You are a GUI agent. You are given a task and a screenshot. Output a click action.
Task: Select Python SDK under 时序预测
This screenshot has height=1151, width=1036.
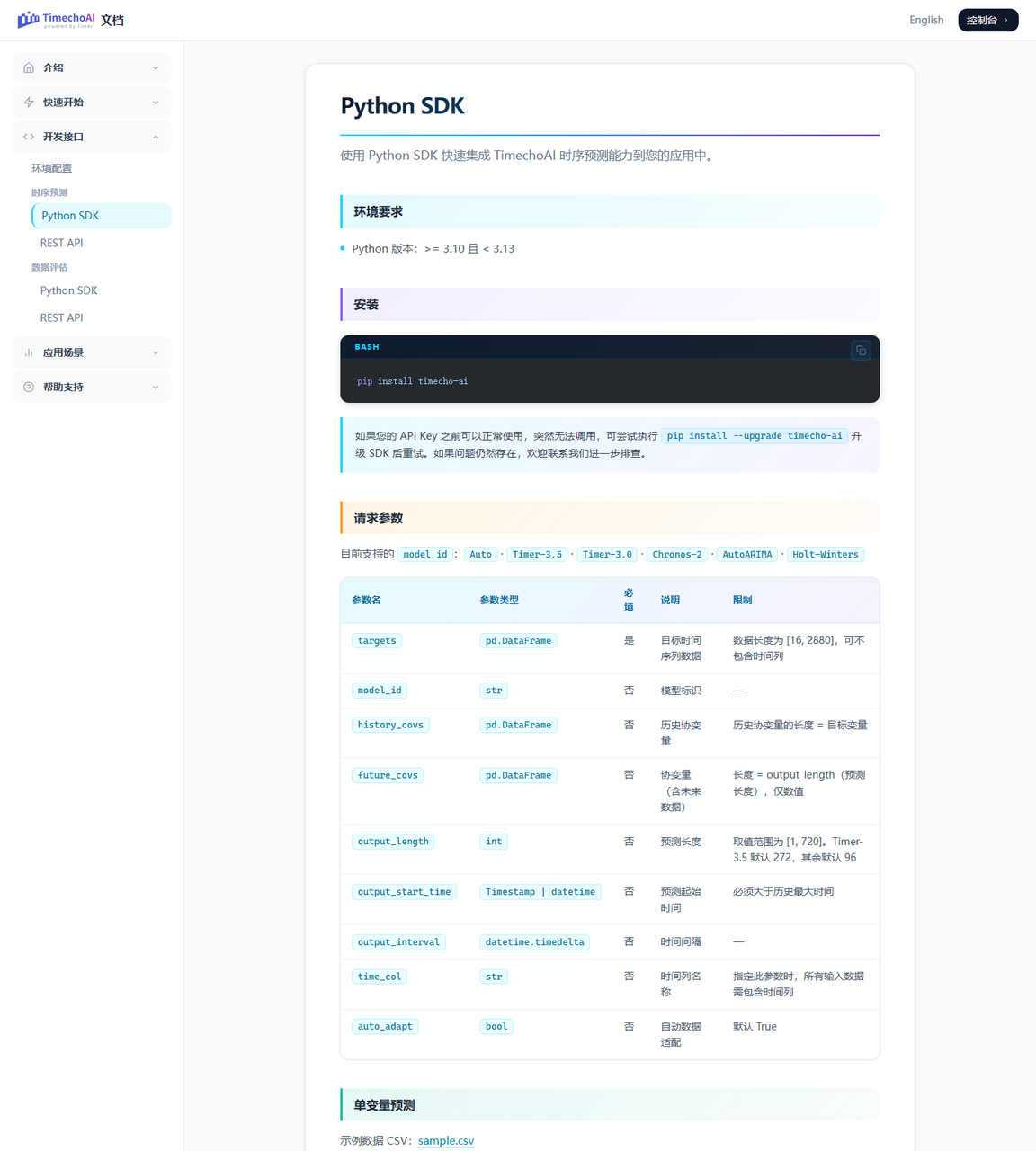pyautogui.click(x=102, y=216)
